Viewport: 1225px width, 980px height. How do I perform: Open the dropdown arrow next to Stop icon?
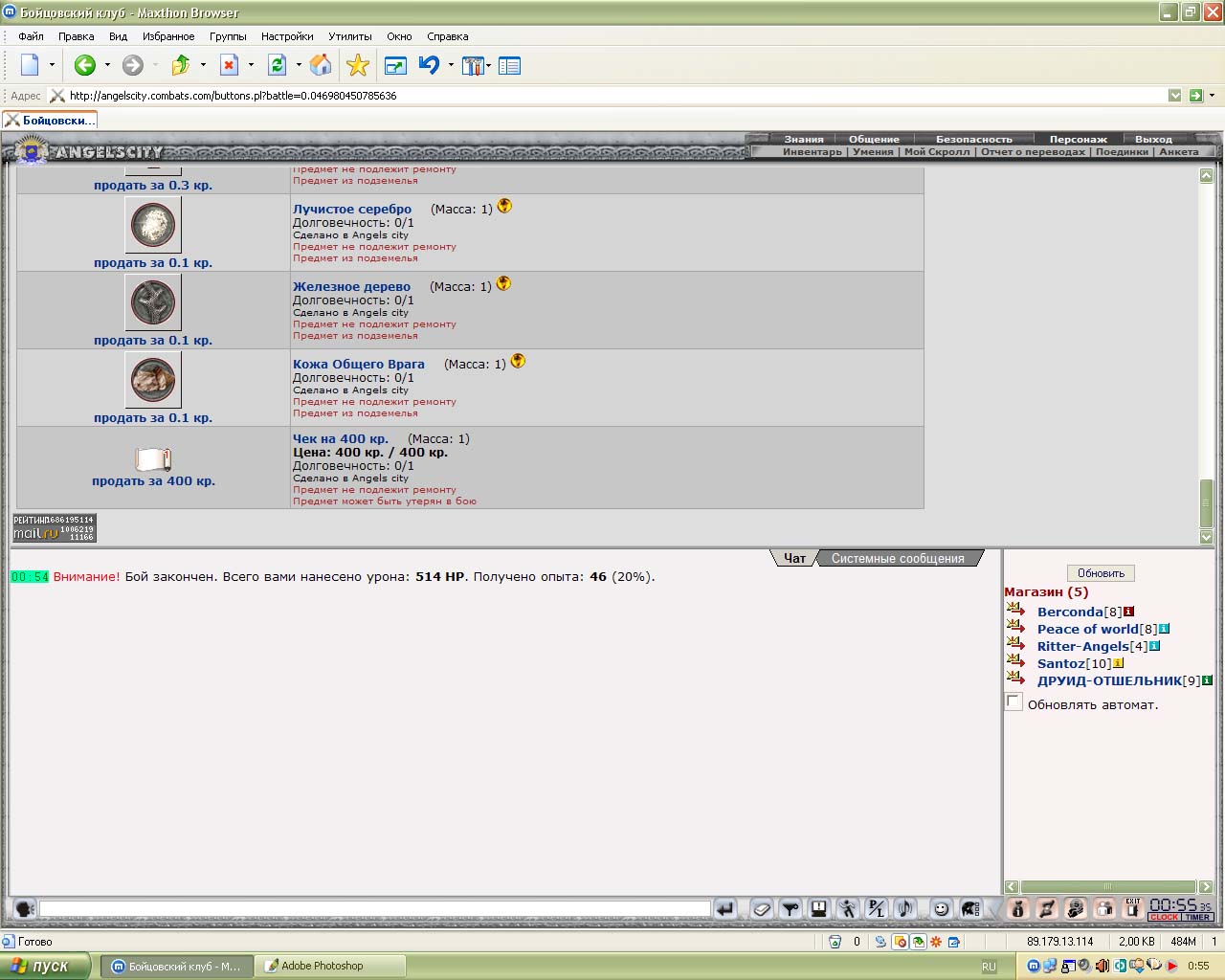coord(251,65)
